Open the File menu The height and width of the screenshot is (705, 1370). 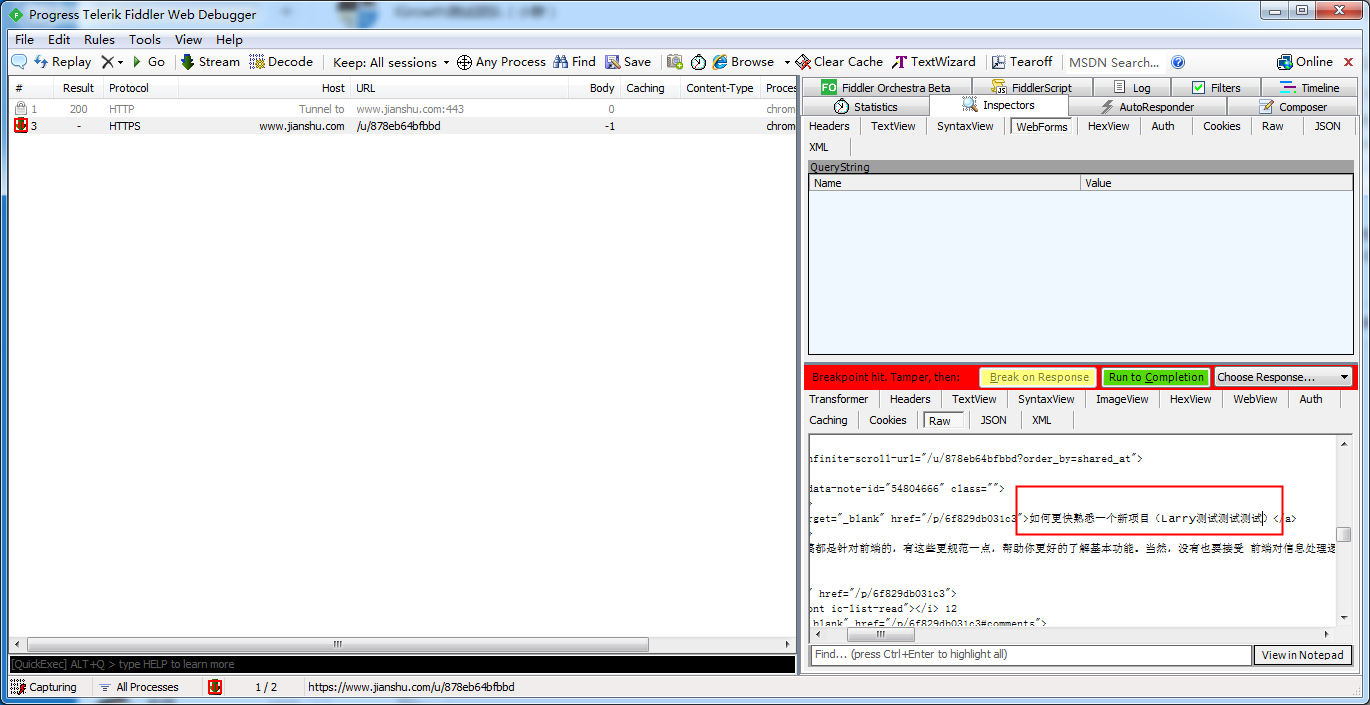(x=24, y=40)
